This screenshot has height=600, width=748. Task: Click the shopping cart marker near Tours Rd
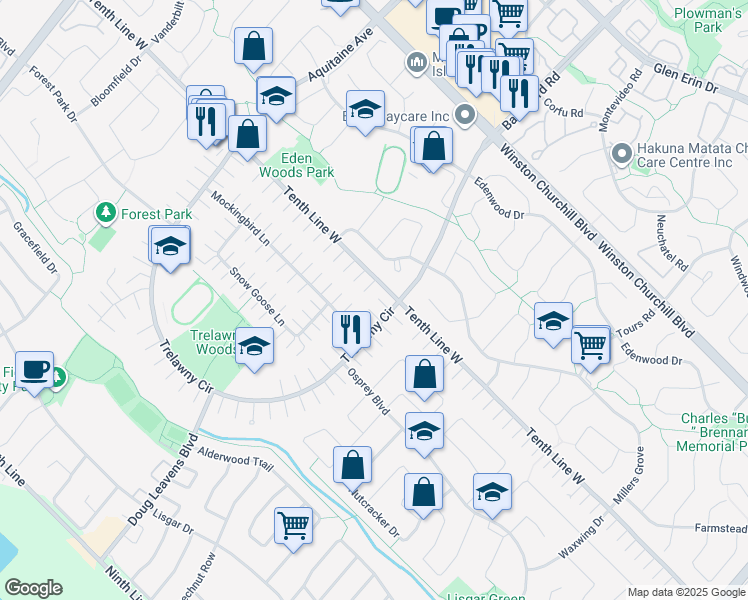(x=591, y=346)
